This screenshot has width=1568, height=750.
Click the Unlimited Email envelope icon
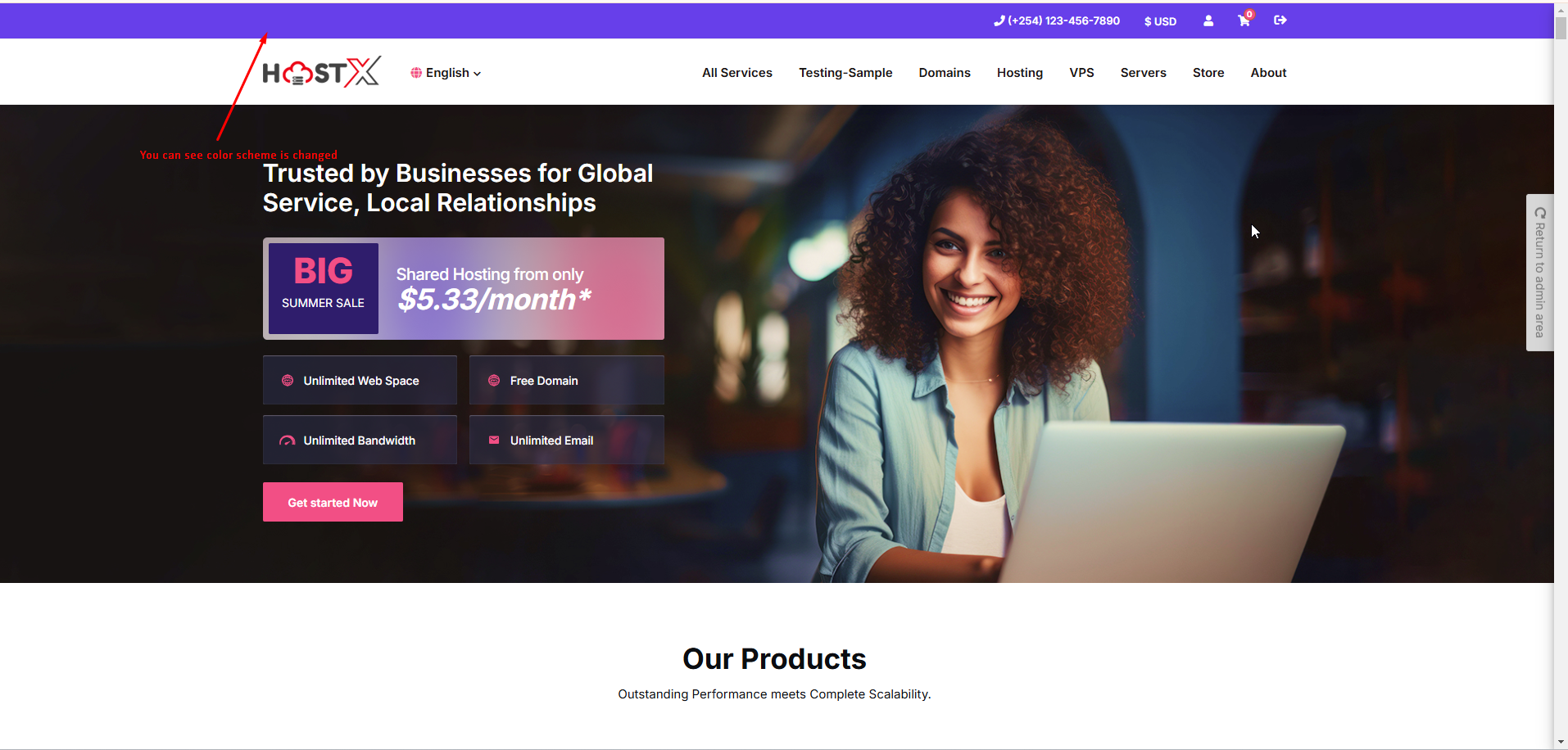tap(494, 440)
